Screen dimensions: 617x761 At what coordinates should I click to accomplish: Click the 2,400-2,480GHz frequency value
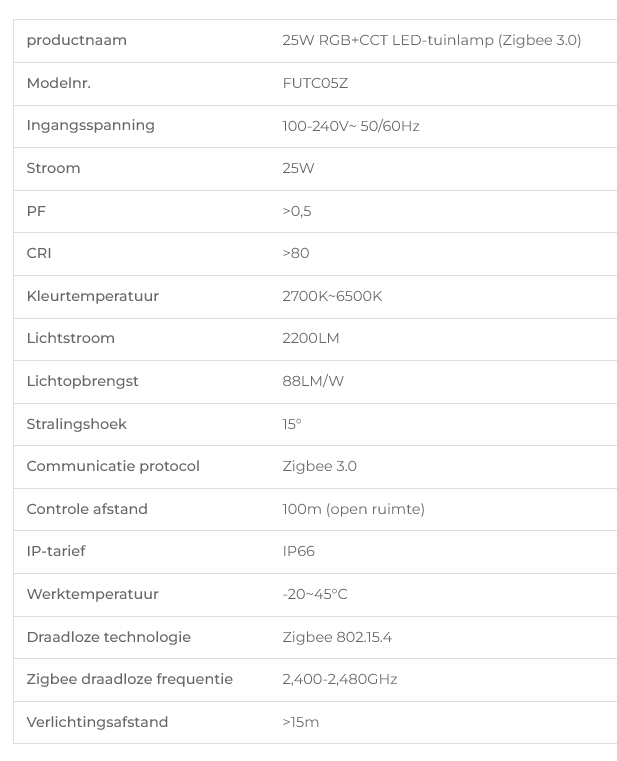click(x=340, y=679)
